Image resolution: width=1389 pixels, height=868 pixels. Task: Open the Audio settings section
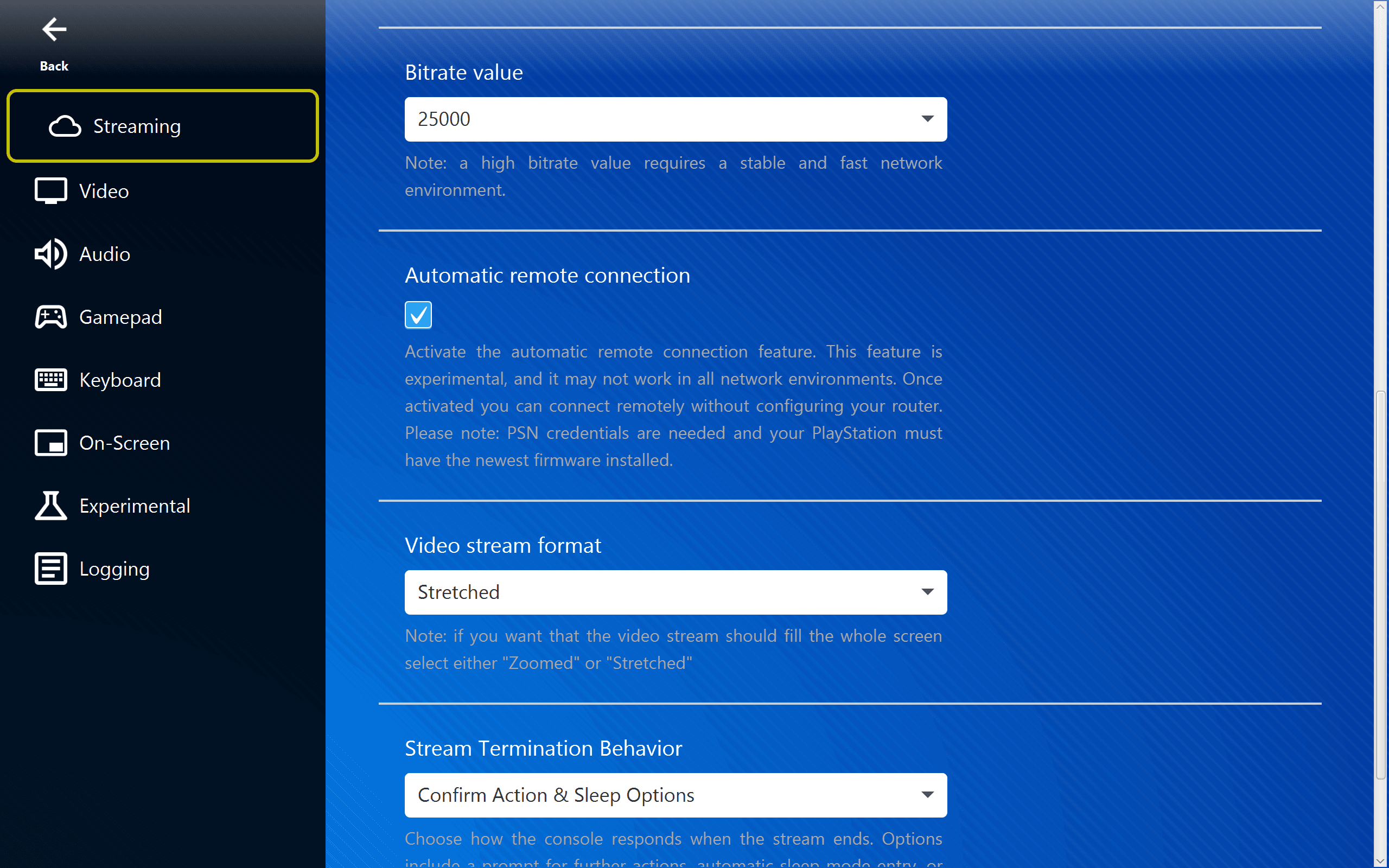(105, 254)
